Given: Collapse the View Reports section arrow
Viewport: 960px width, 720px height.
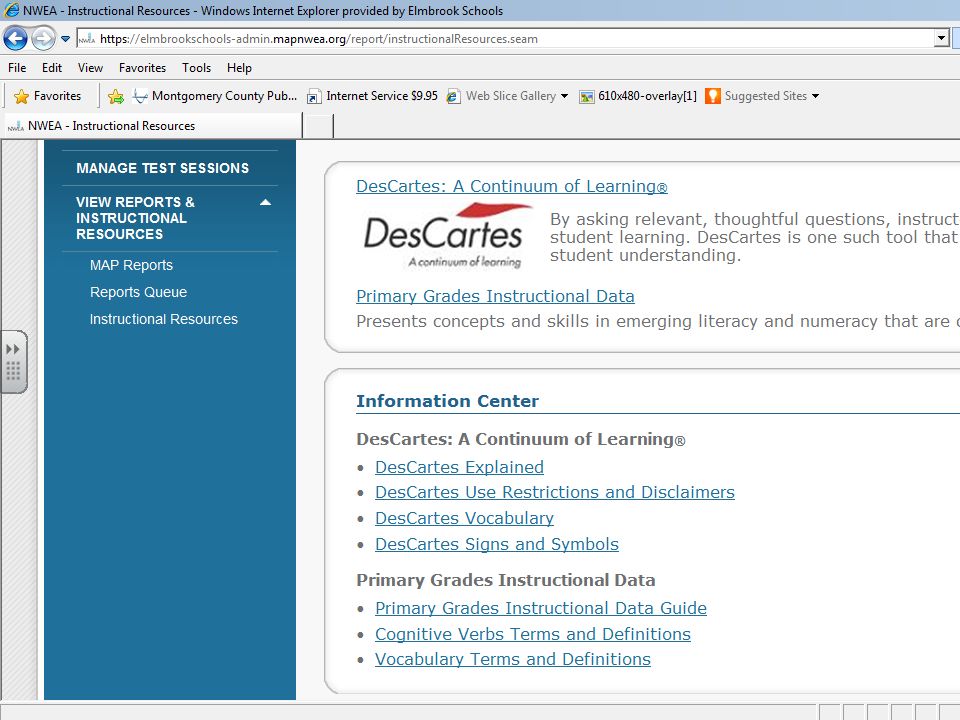Looking at the screenshot, I should point(265,202).
